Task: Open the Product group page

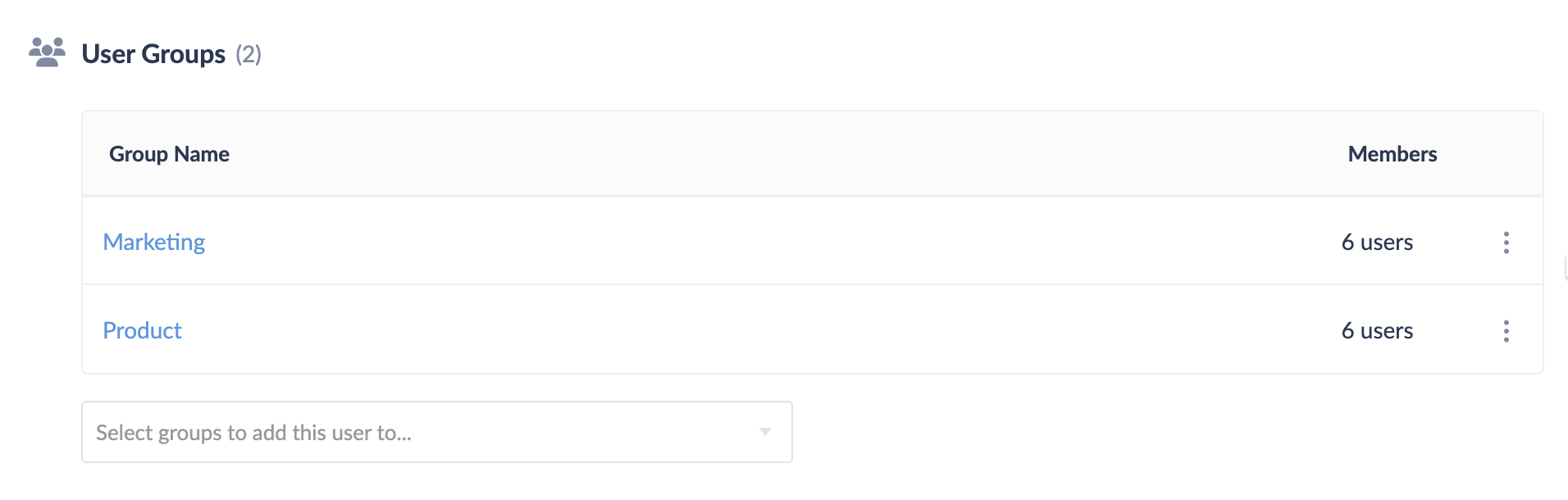Action: pyautogui.click(x=142, y=330)
